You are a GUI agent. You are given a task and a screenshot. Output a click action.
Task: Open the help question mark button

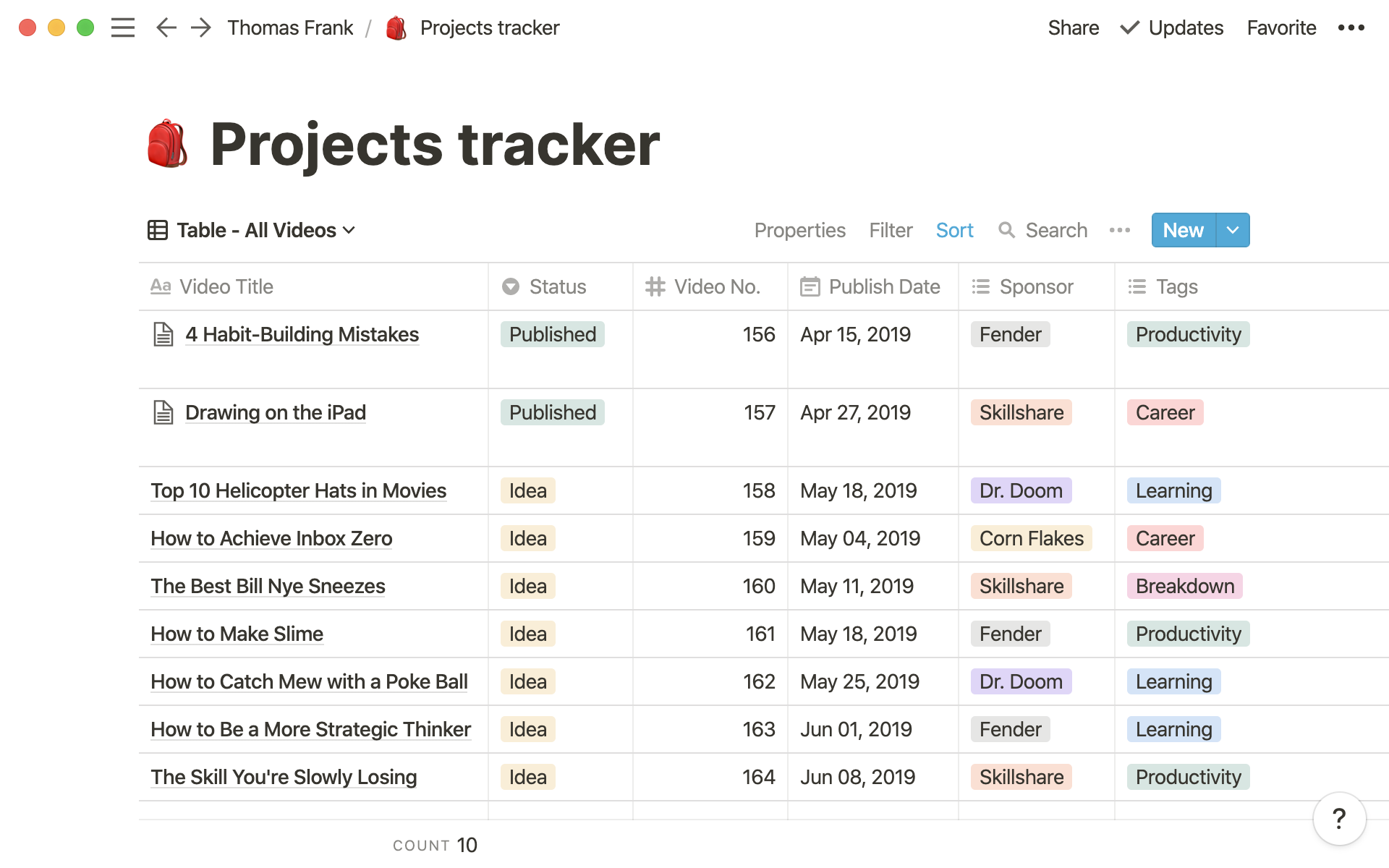click(1339, 819)
